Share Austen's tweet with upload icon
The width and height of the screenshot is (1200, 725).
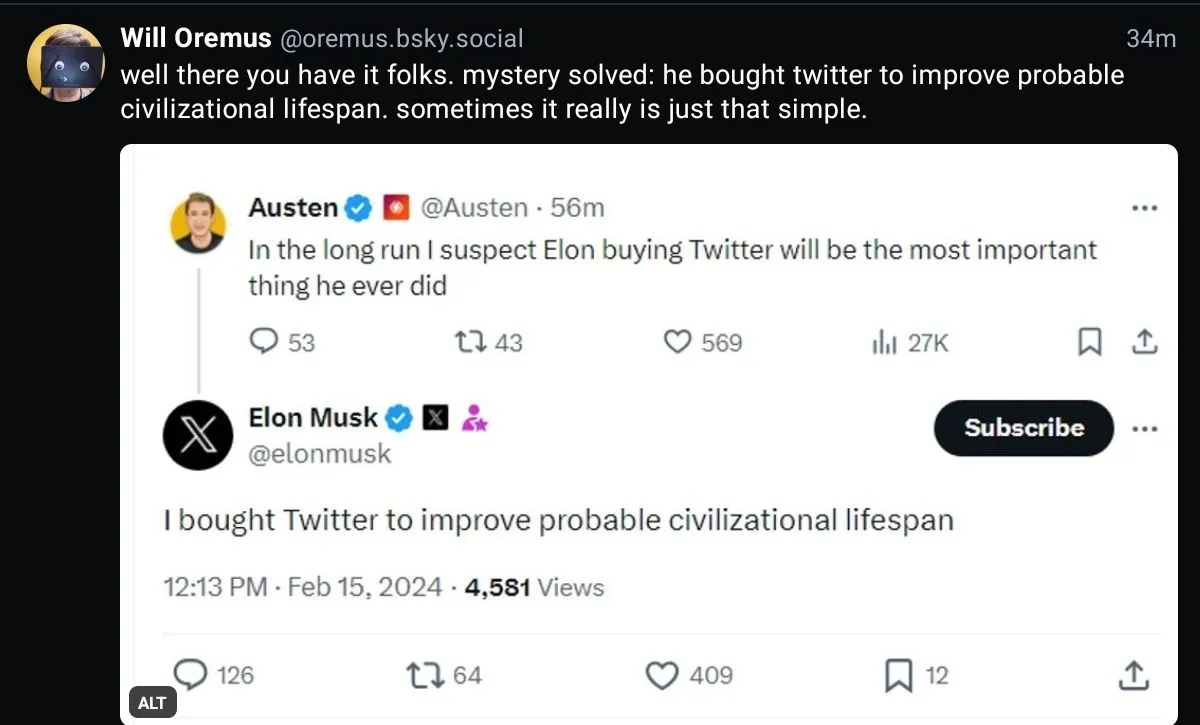pos(1144,342)
